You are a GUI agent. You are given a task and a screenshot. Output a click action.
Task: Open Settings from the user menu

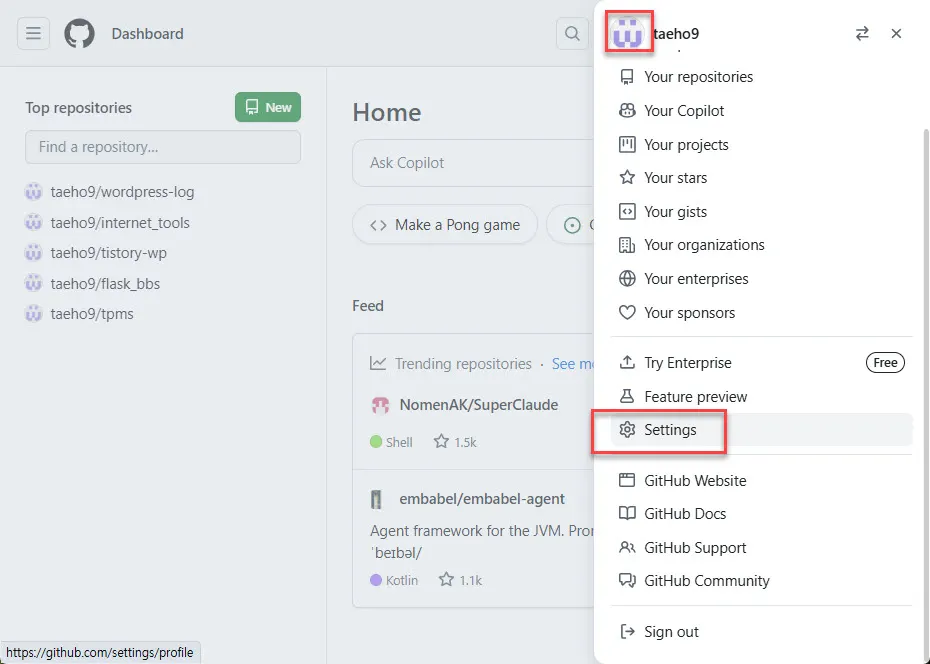point(670,430)
